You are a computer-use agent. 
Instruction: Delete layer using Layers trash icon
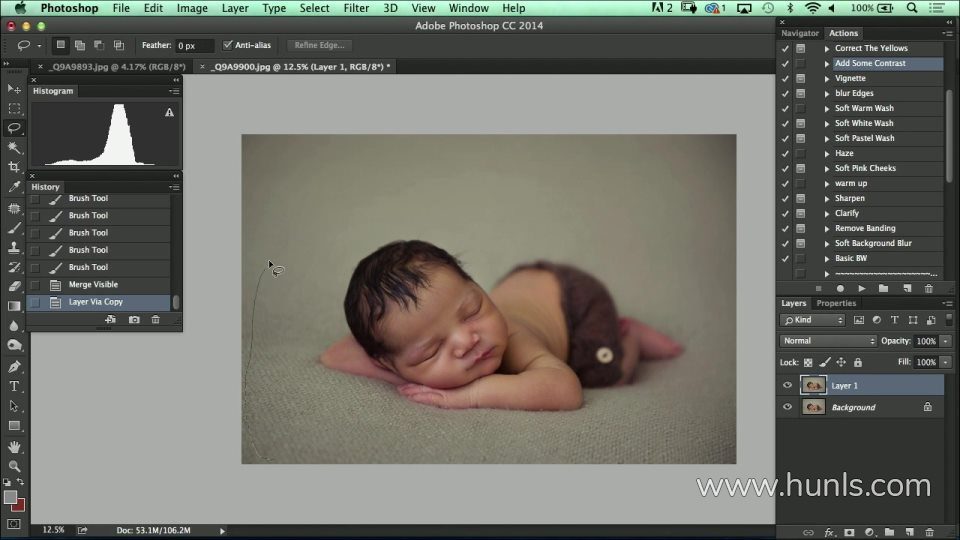(x=929, y=532)
